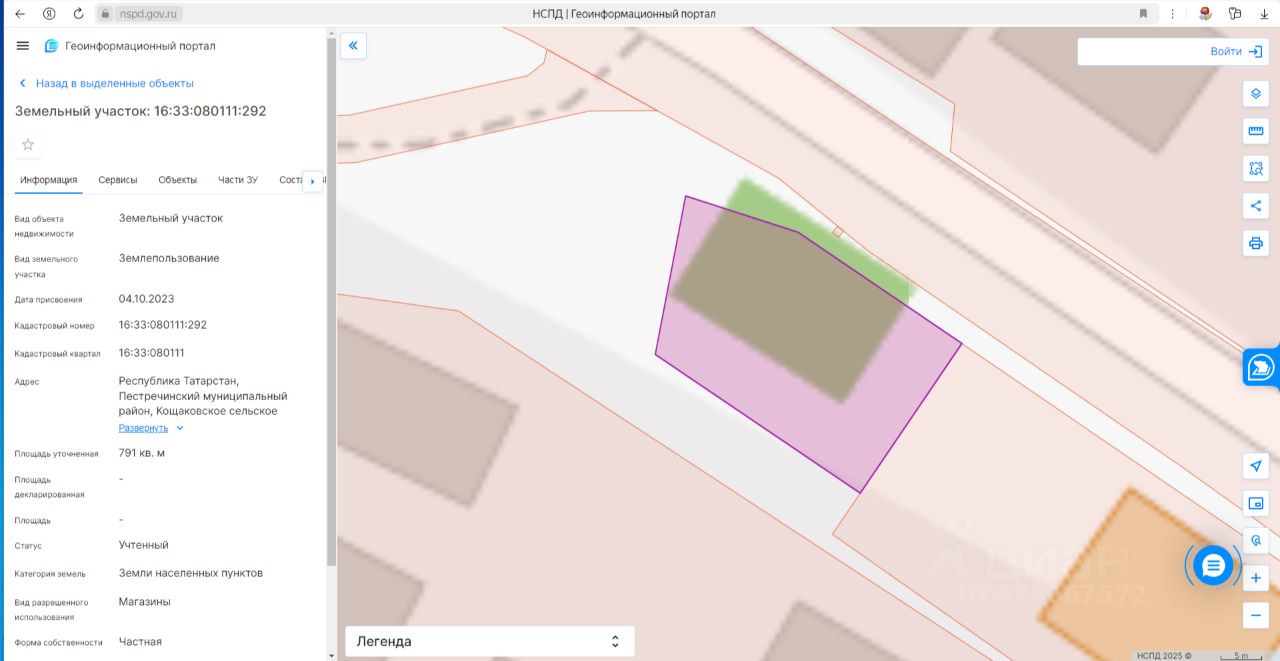Select the cadastral number value 16:33:080111:292
This screenshot has height=661, width=1280.
pyautogui.click(x=163, y=325)
